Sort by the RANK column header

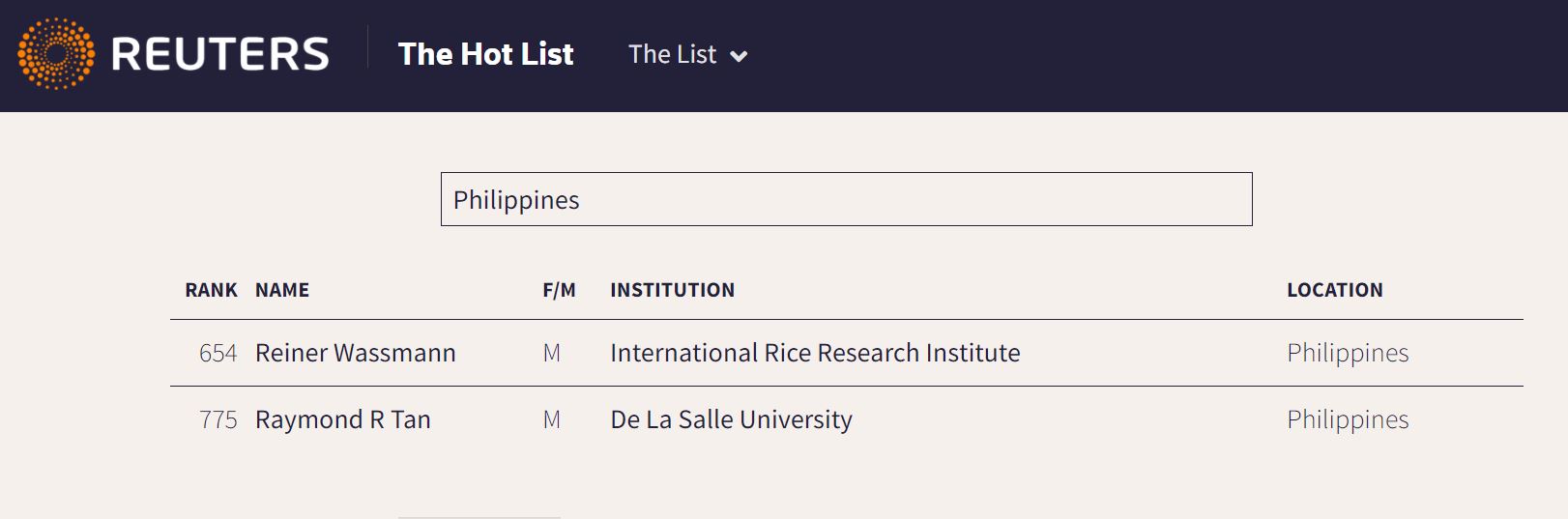(x=212, y=290)
